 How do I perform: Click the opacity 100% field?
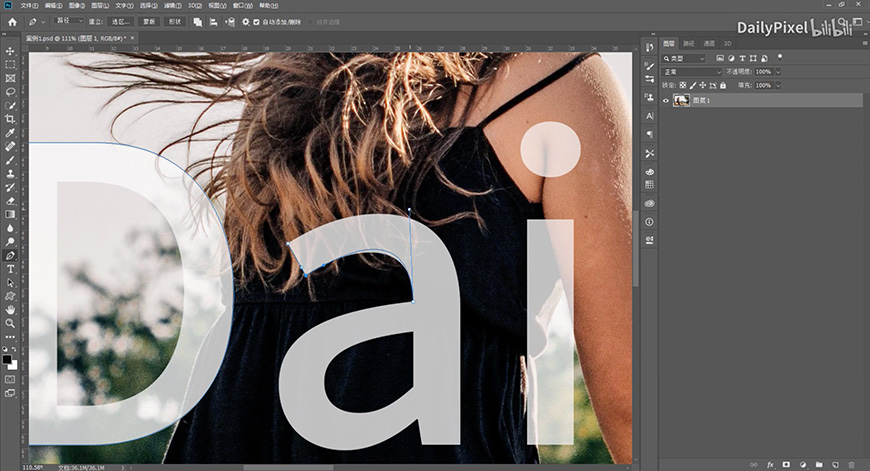click(763, 72)
